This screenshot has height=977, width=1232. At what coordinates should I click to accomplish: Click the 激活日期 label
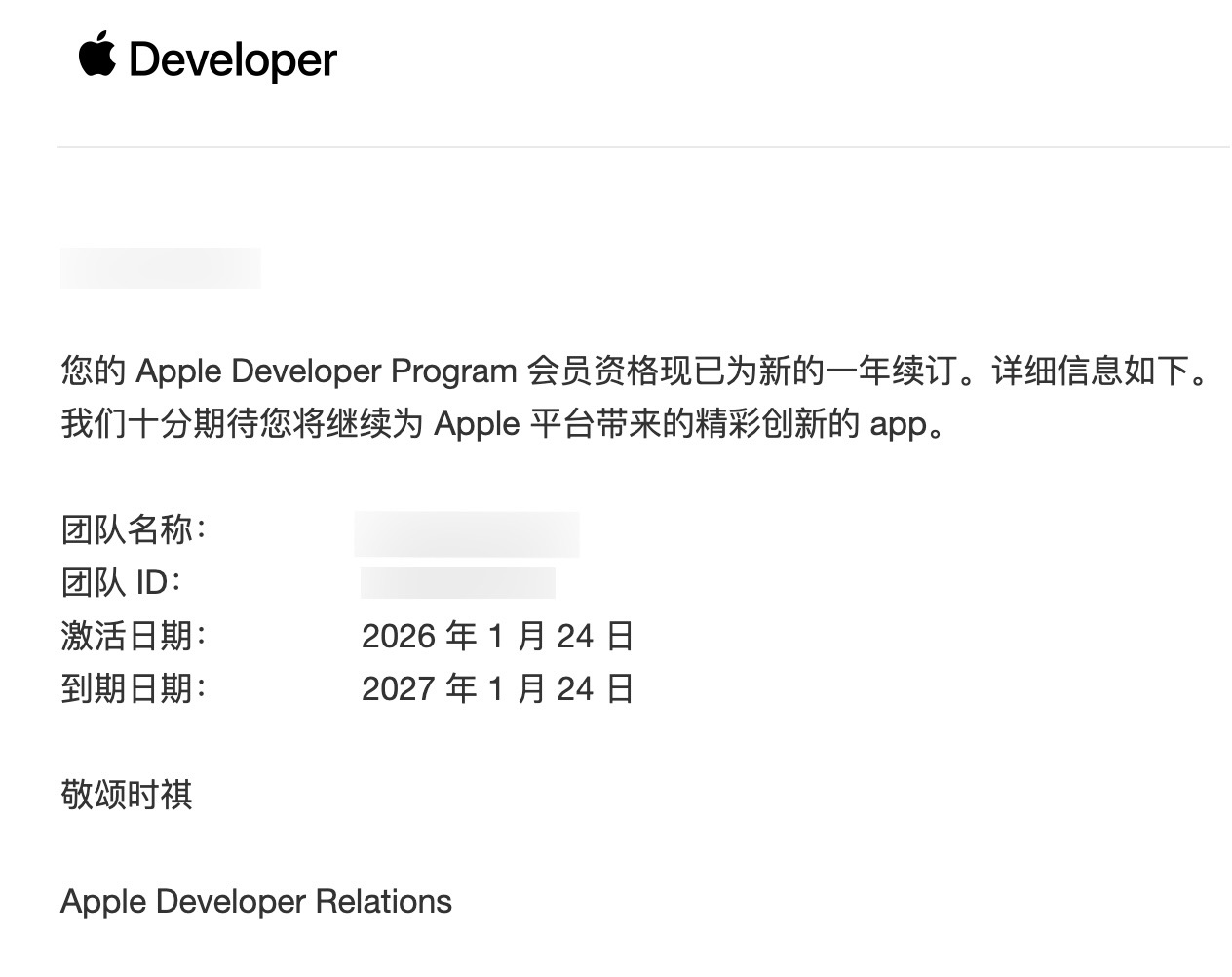[135, 636]
